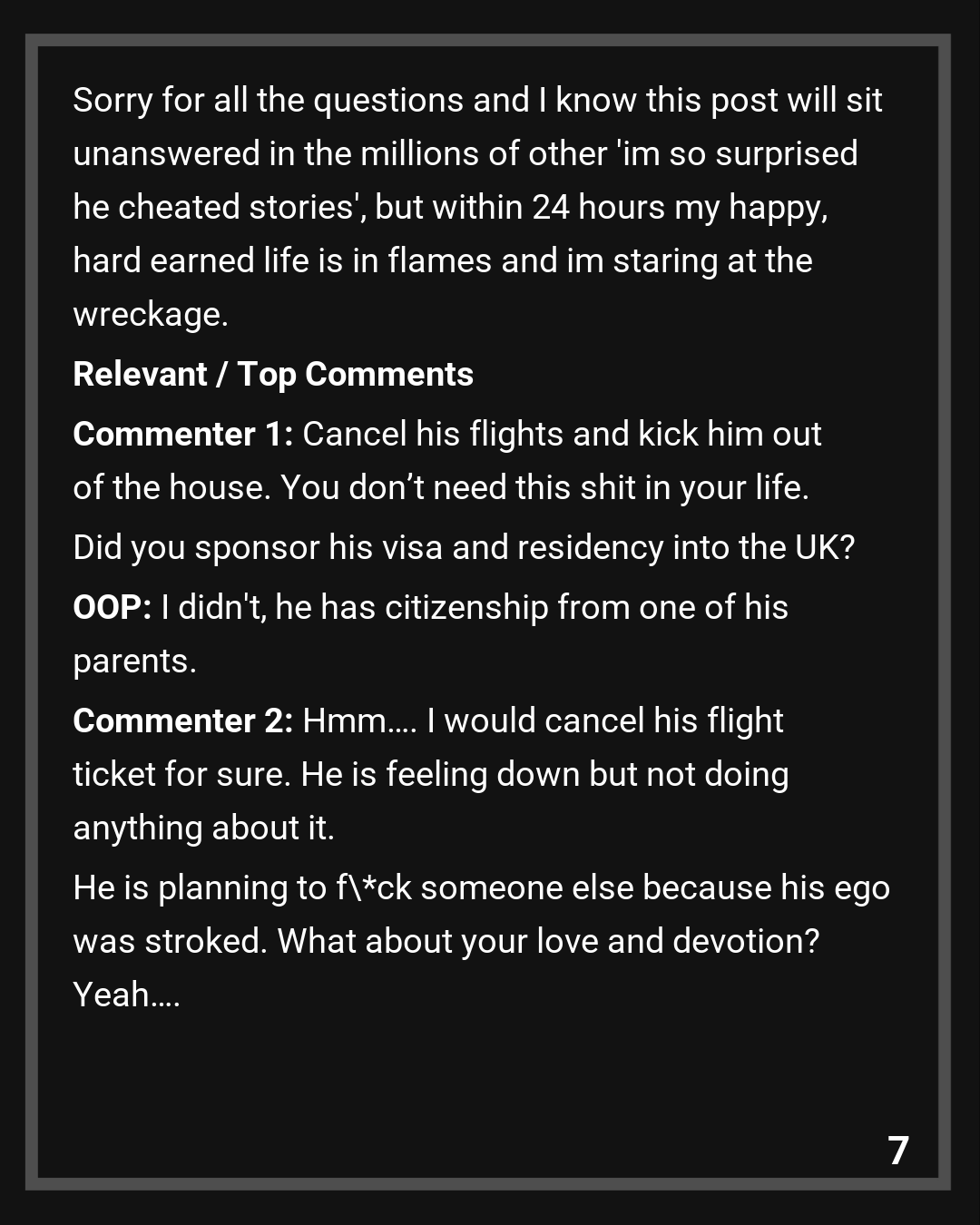The width and height of the screenshot is (980, 1225).
Task: Click the "Relevant / Top Comments" heading
Action: point(273,375)
